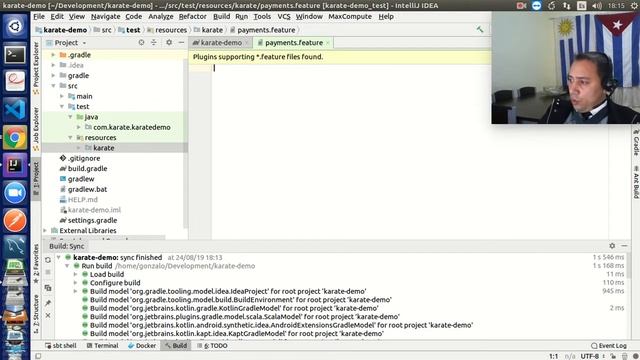Screen dimensions: 640x360
Task: Open the VCS menu
Action: [284, 17]
